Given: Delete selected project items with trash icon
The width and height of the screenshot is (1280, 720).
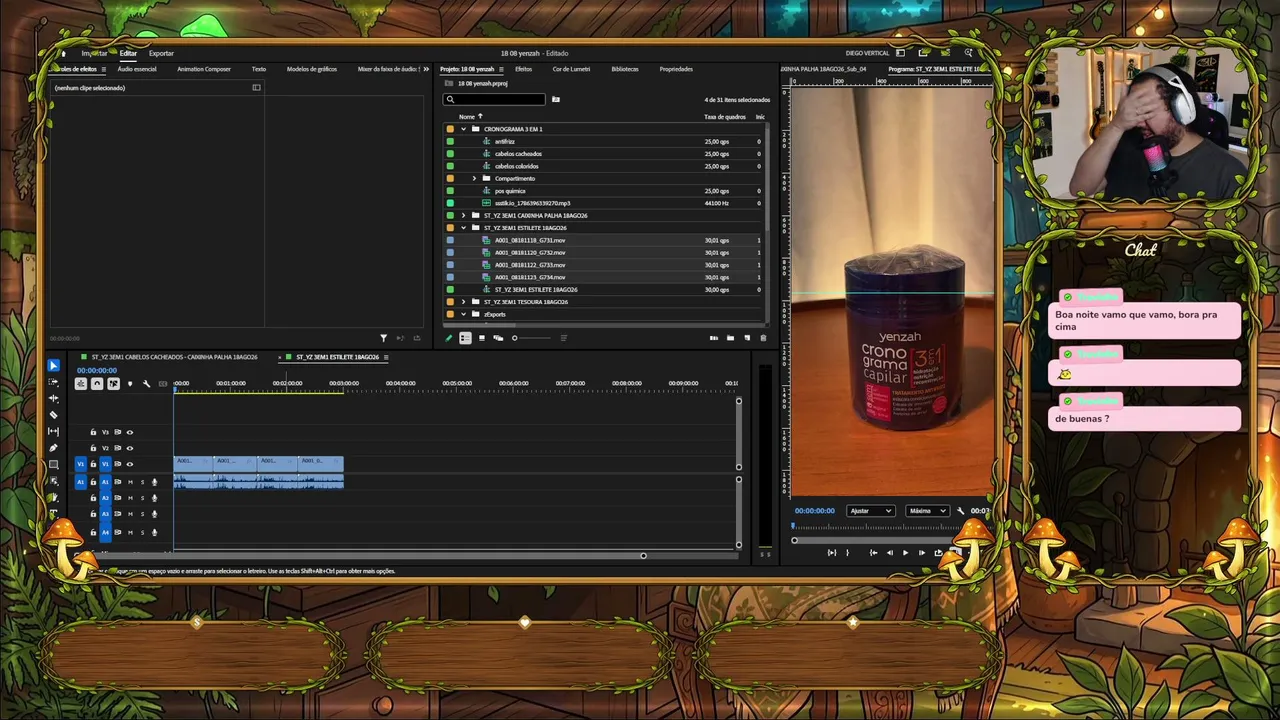Looking at the screenshot, I should click(763, 338).
